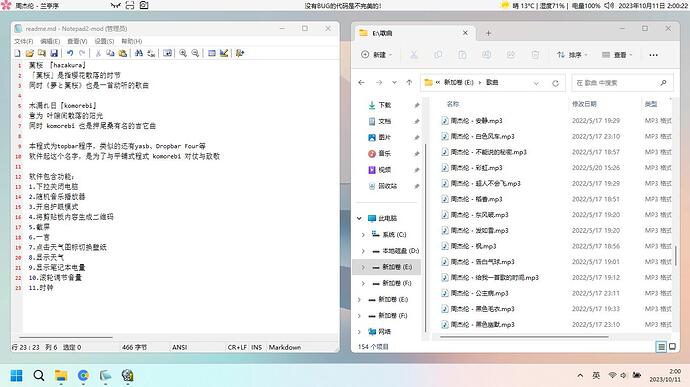
Task: Switch to details view toggle at Explorer bottom
Action: 661,347
